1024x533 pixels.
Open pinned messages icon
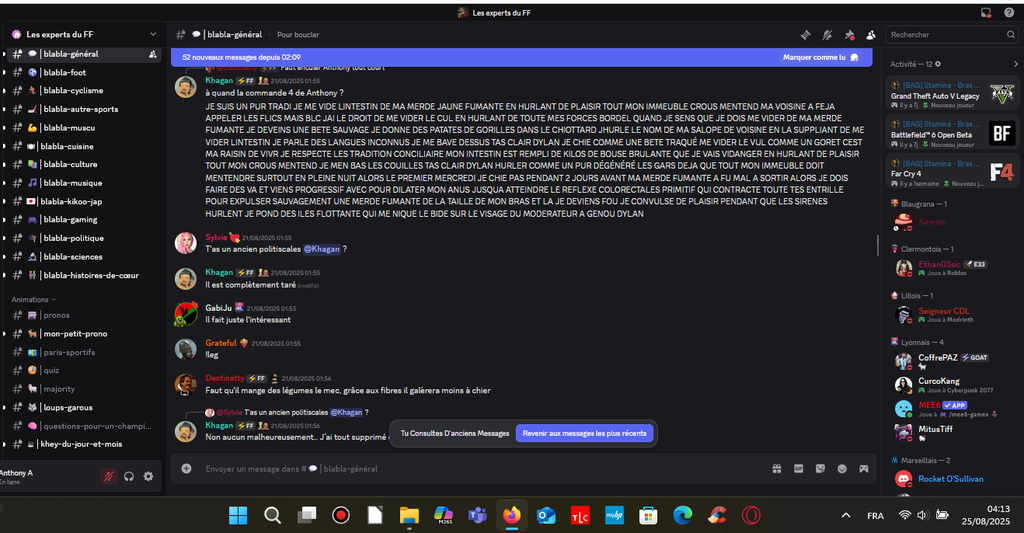pos(849,35)
